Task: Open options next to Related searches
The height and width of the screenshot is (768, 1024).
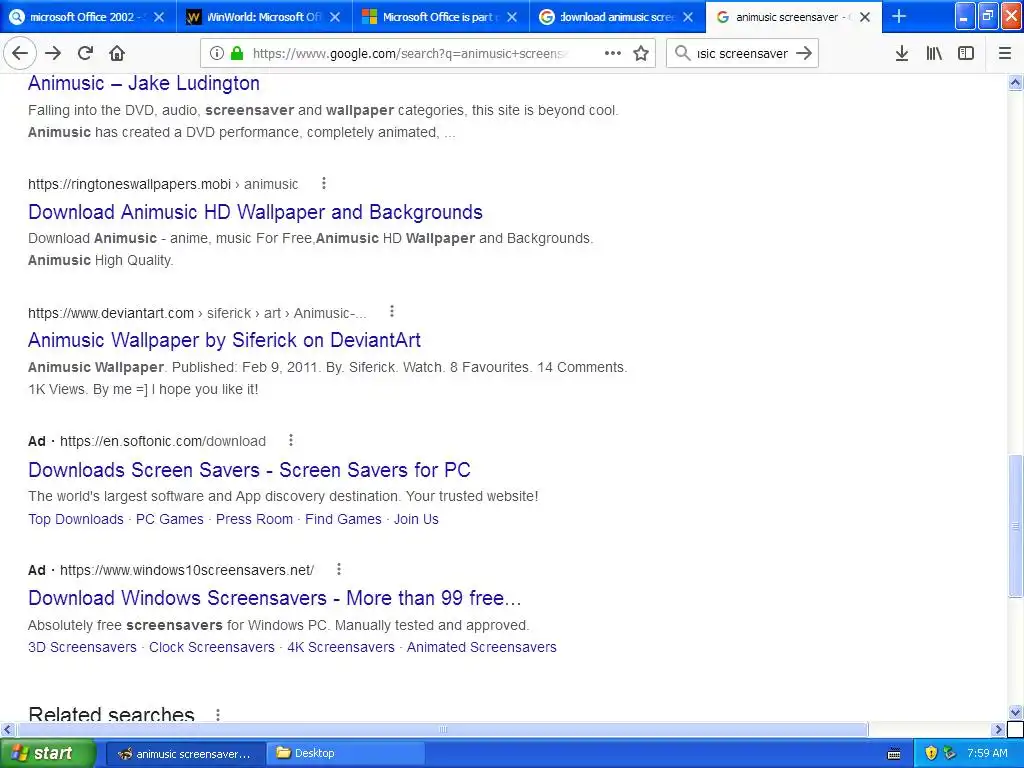Action: (218, 714)
